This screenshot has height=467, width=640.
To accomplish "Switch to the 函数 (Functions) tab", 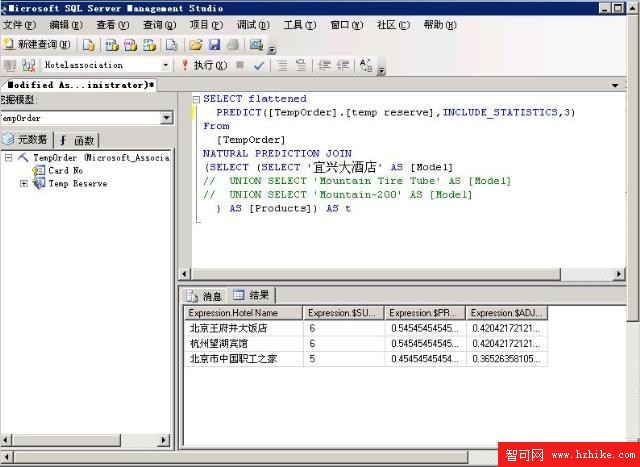I will pyautogui.click(x=77, y=141).
